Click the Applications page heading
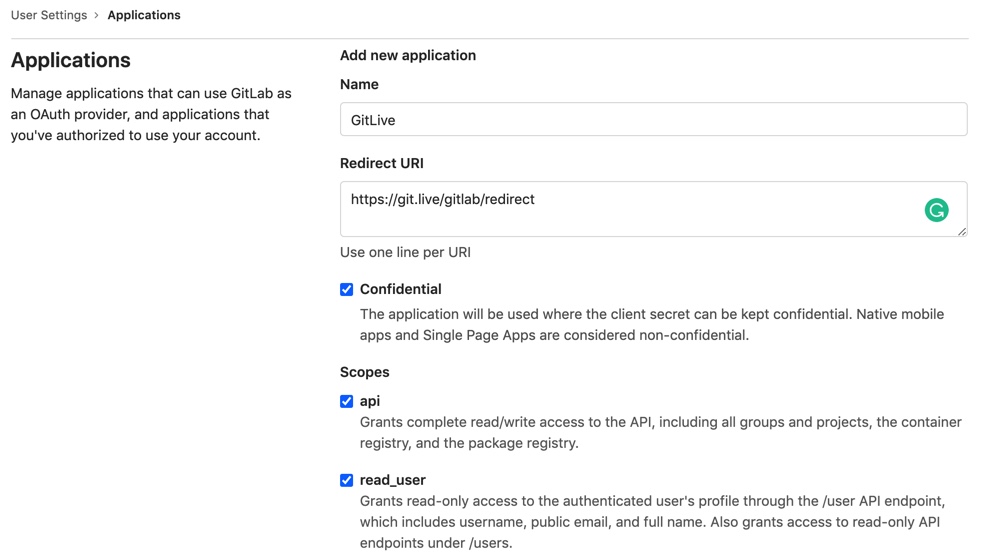 [x=70, y=60]
